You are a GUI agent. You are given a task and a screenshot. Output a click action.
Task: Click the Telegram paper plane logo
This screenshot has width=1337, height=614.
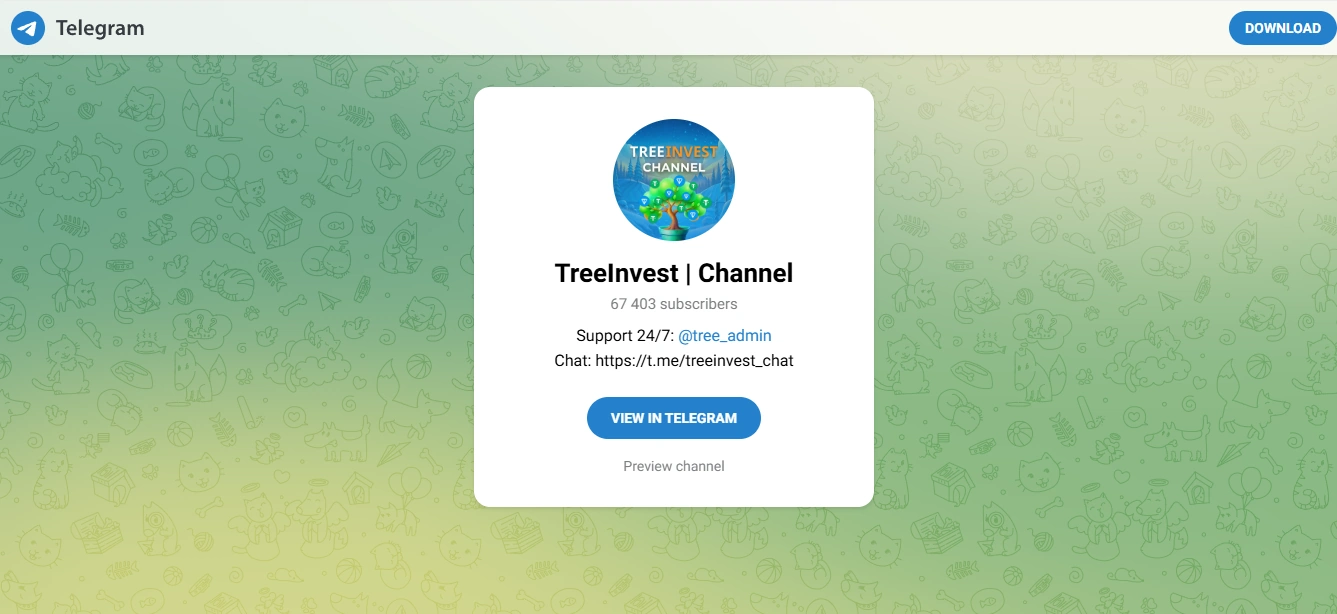coord(28,28)
